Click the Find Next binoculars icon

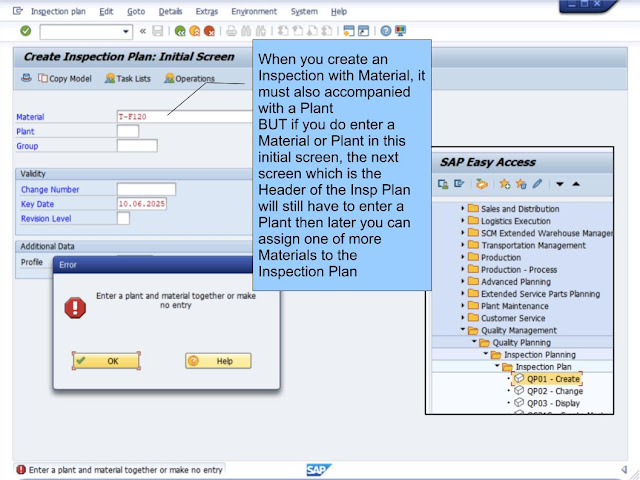point(261,31)
